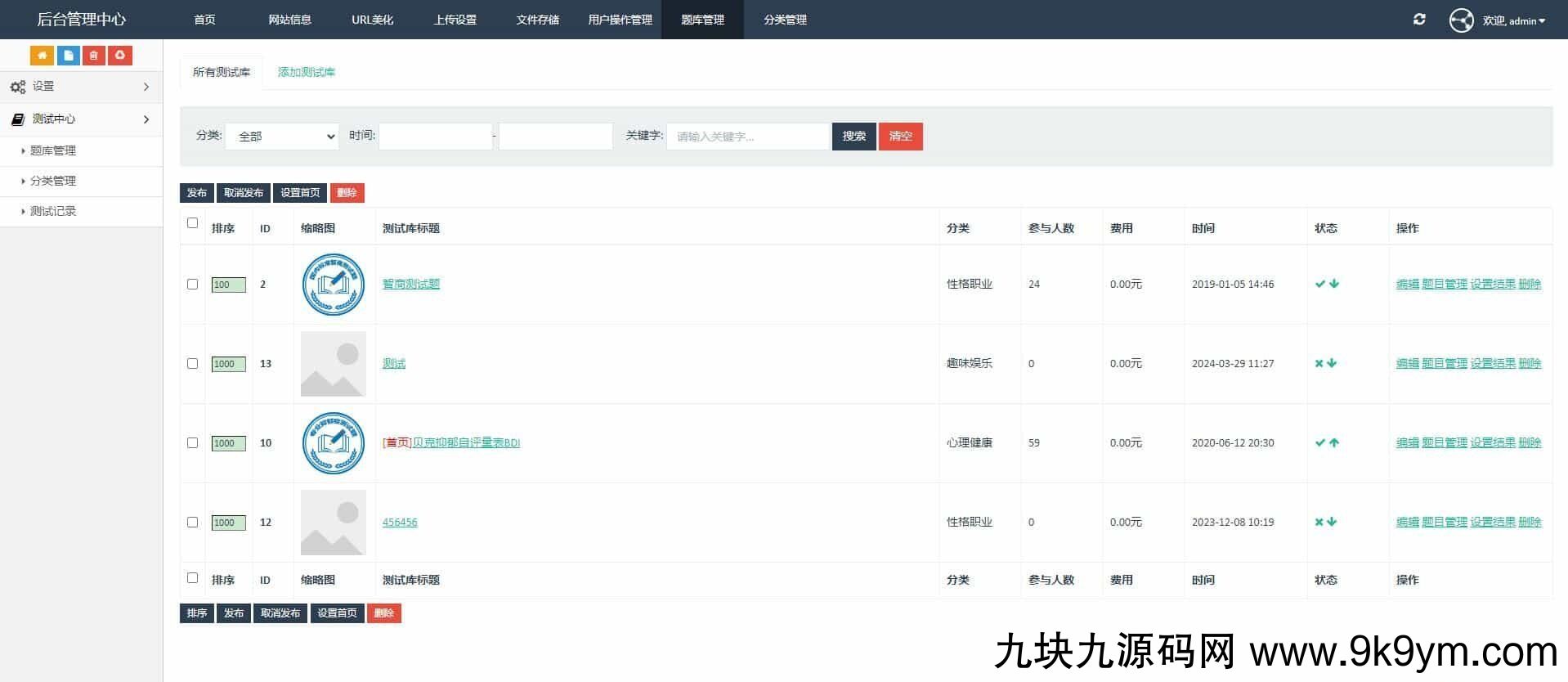
Task: Click the orange home icon in sidebar
Action: [x=42, y=56]
